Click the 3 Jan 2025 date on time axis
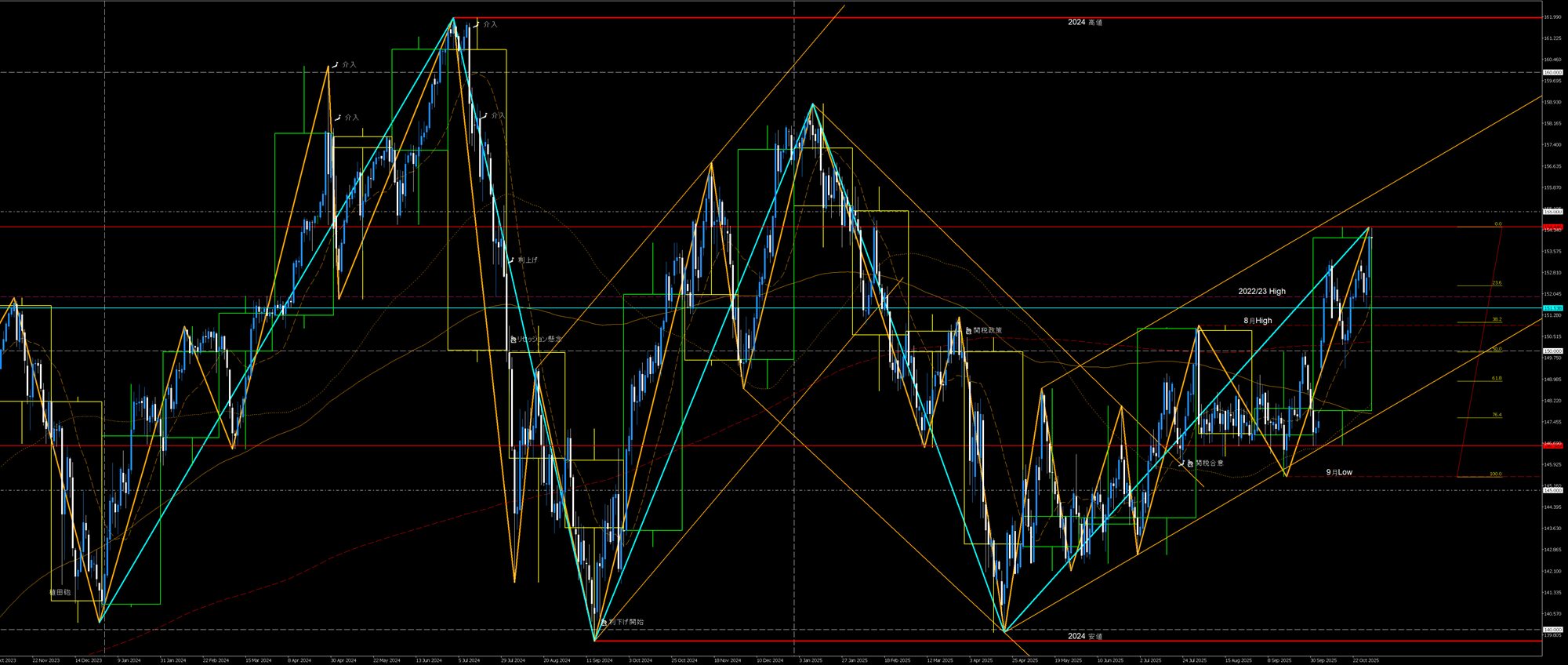This screenshot has width=1568, height=665. [x=811, y=660]
